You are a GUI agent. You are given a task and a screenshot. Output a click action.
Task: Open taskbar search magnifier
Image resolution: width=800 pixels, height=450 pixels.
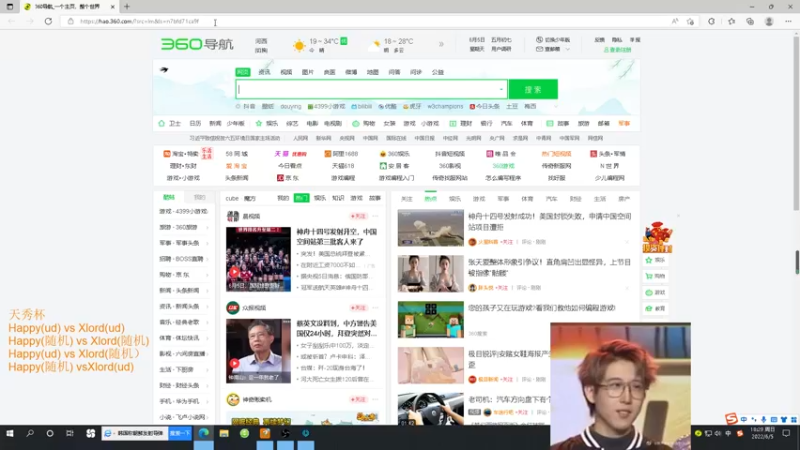[x=30, y=433]
